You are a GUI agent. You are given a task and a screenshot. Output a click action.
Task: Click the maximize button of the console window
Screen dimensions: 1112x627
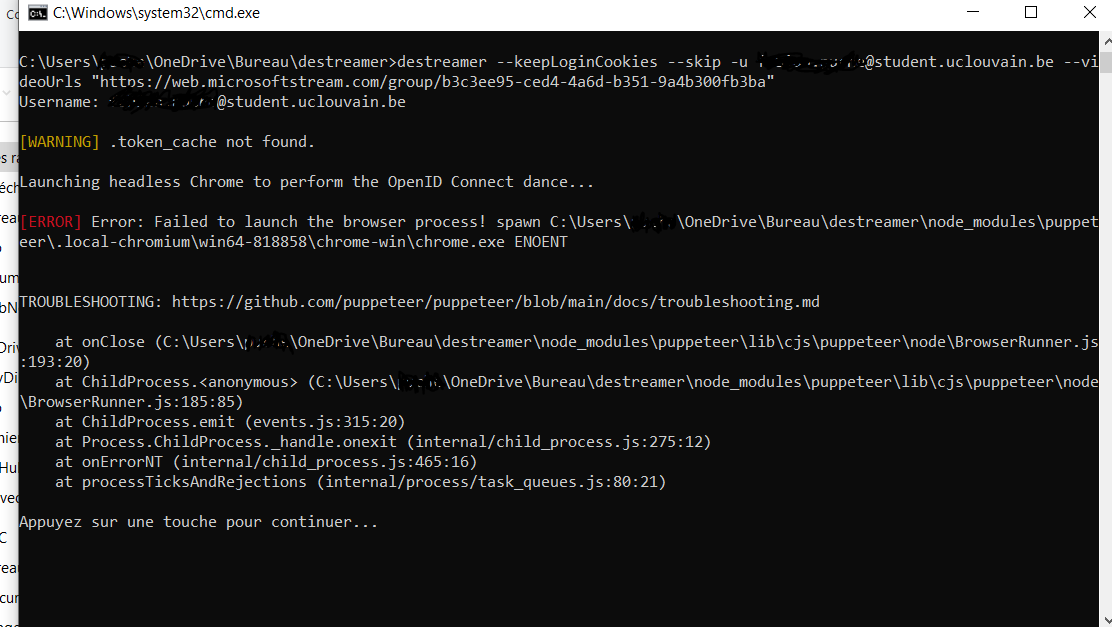[x=1031, y=13]
